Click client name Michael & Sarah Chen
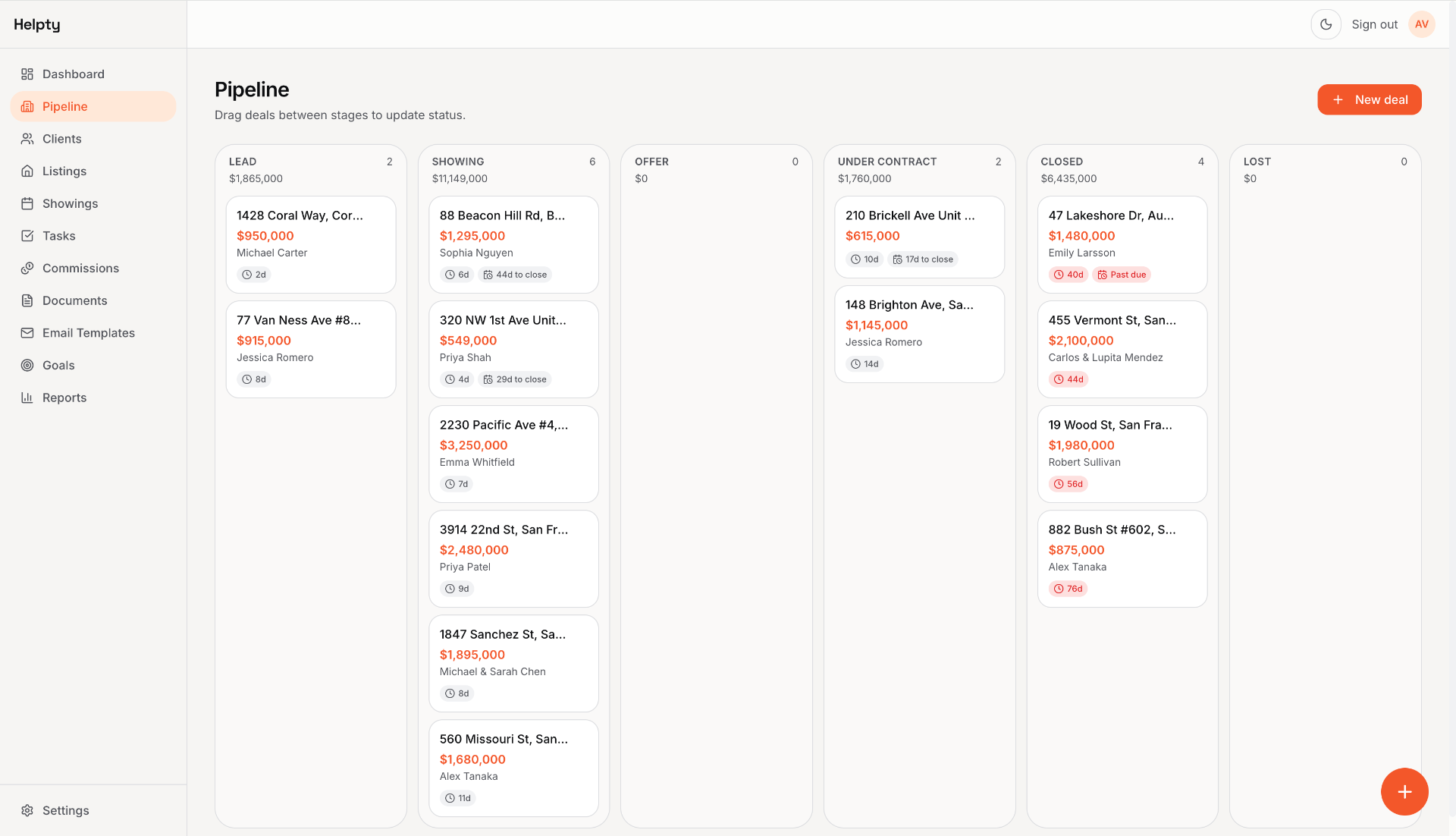Viewport: 1456px width, 836px height. coord(492,672)
